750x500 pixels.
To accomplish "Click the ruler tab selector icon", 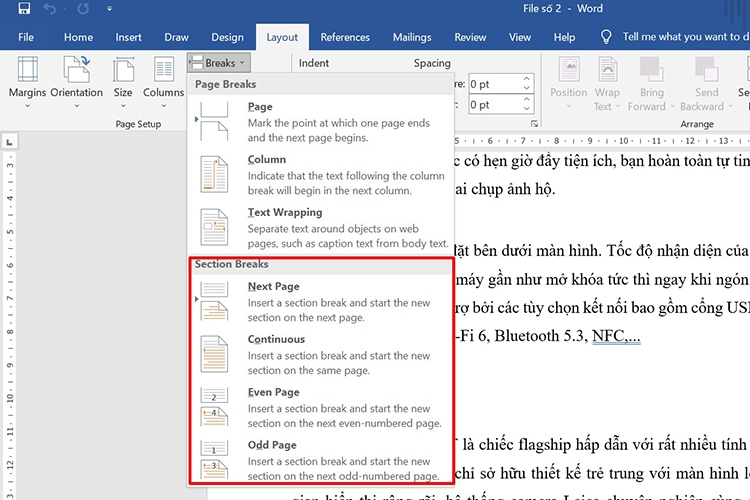I will point(10,142).
